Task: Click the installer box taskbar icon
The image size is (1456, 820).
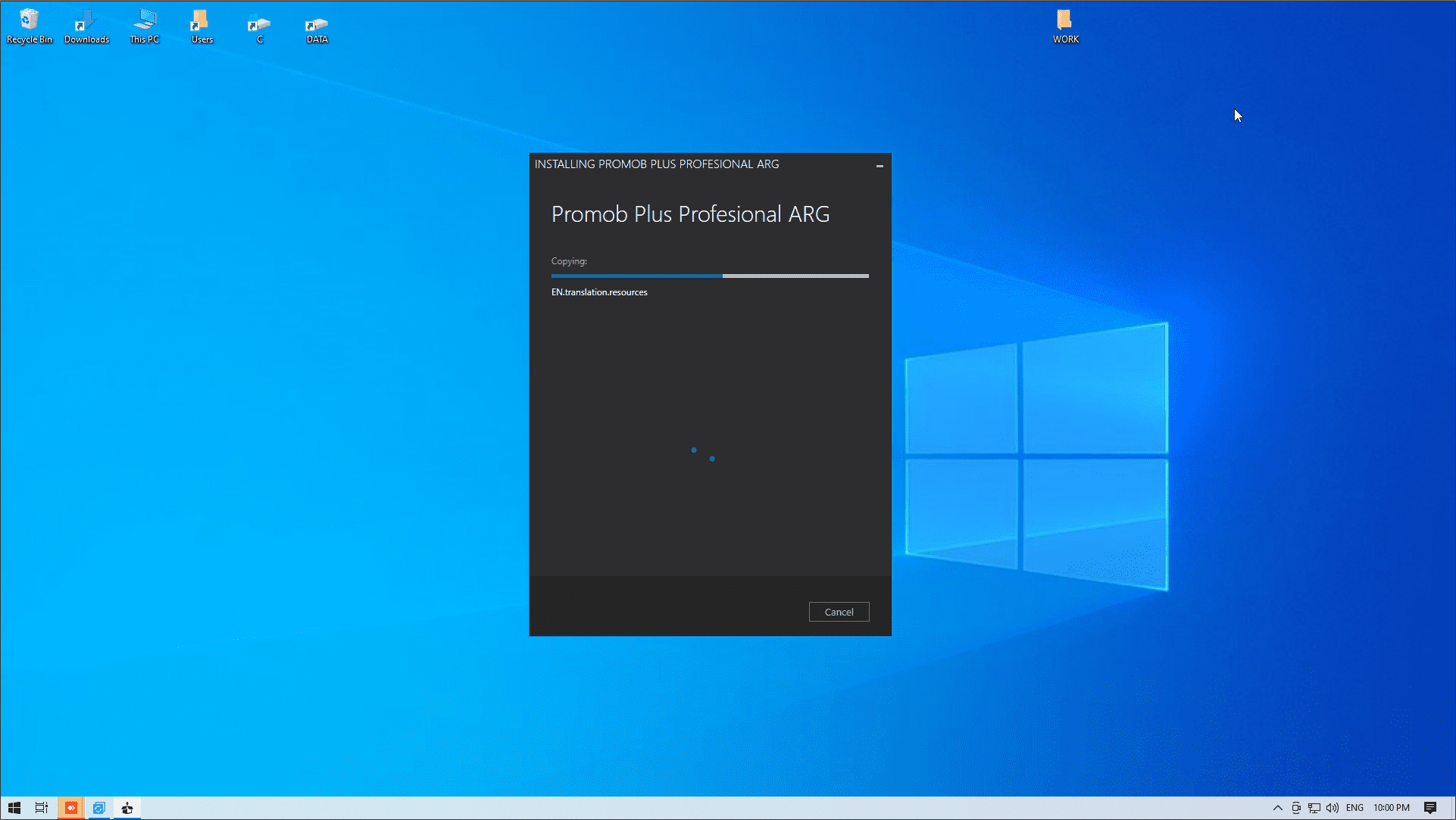Action: coord(127,808)
